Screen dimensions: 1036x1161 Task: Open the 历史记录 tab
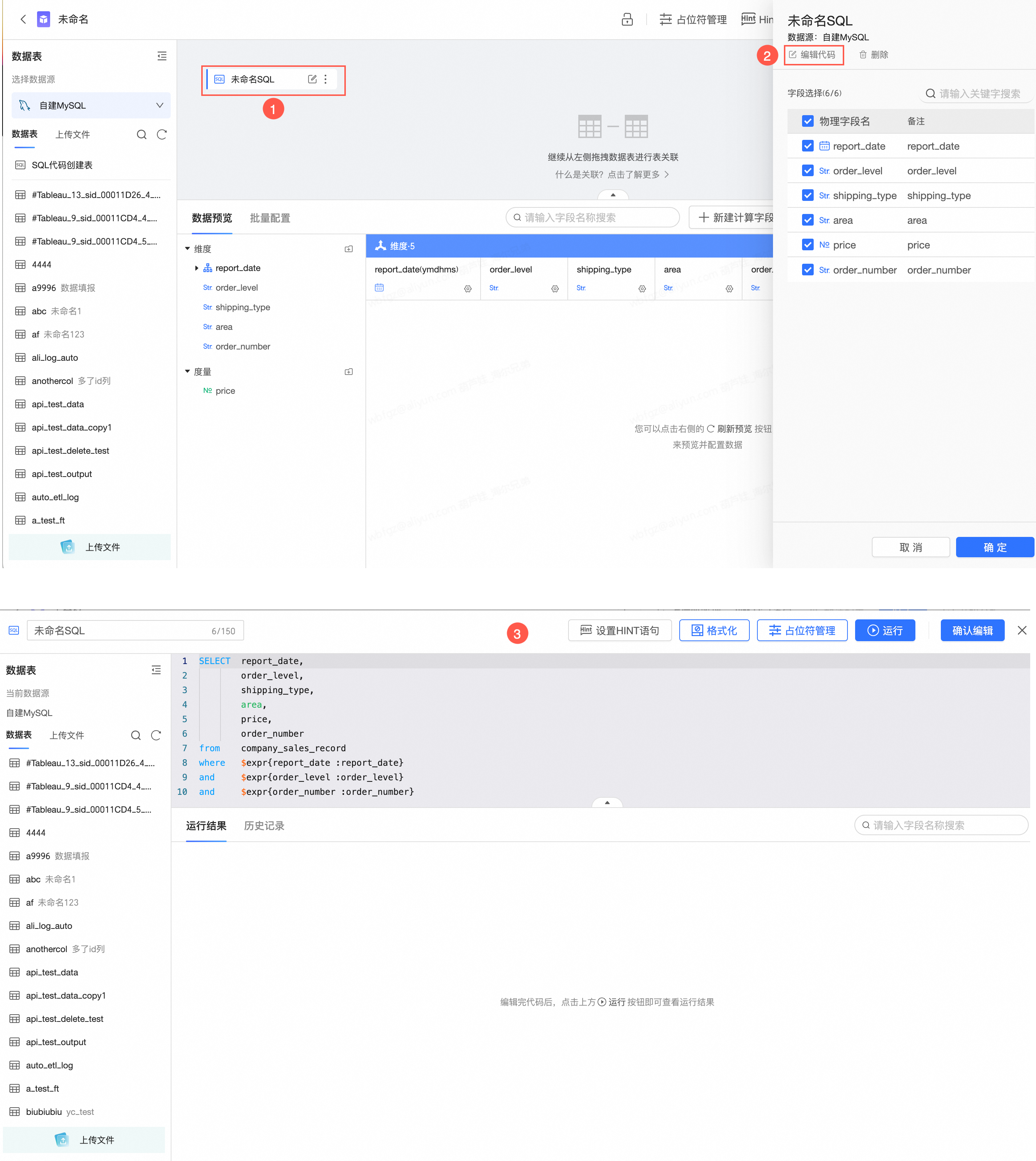[264, 825]
